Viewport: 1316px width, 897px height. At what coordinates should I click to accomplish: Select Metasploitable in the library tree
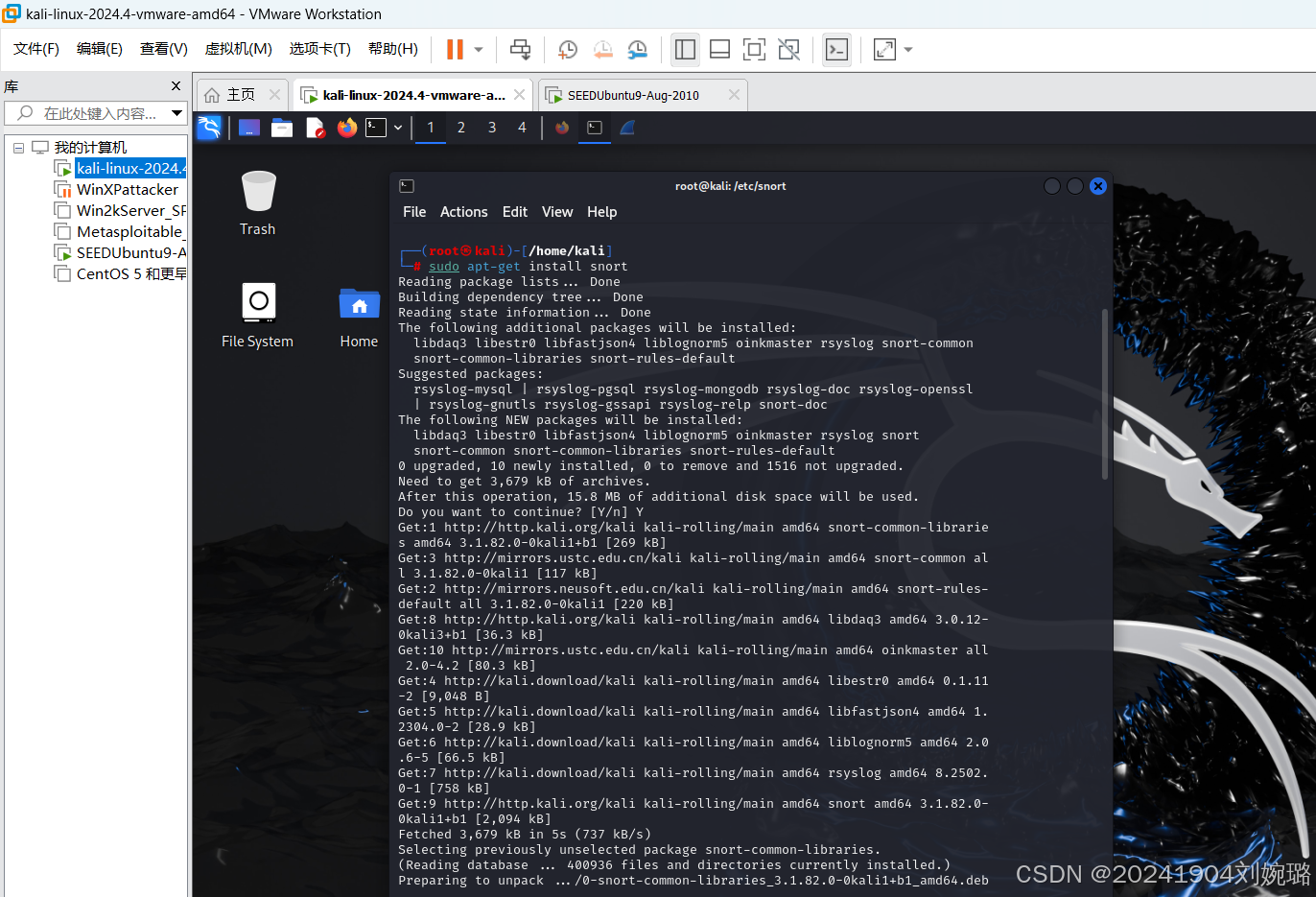pyautogui.click(x=120, y=232)
